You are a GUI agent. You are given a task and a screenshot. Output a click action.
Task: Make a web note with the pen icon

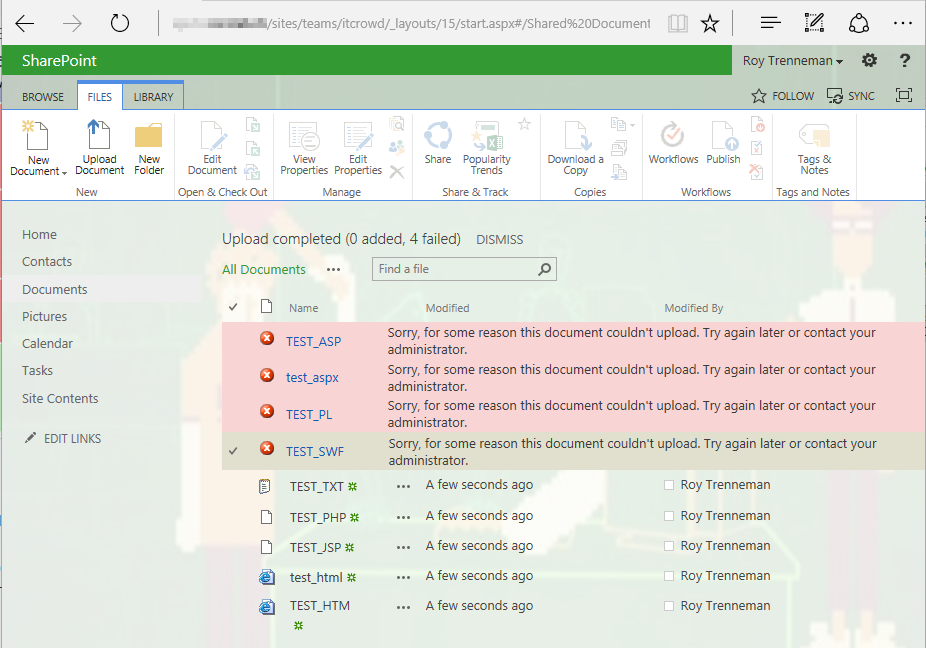pyautogui.click(x=814, y=24)
